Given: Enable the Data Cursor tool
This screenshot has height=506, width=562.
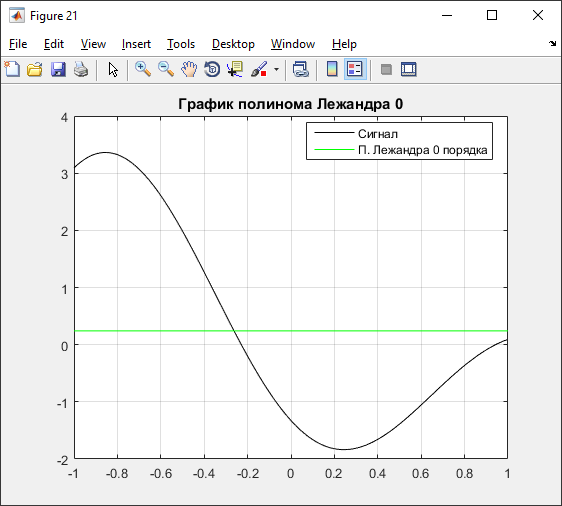Looking at the screenshot, I should pos(235,69).
